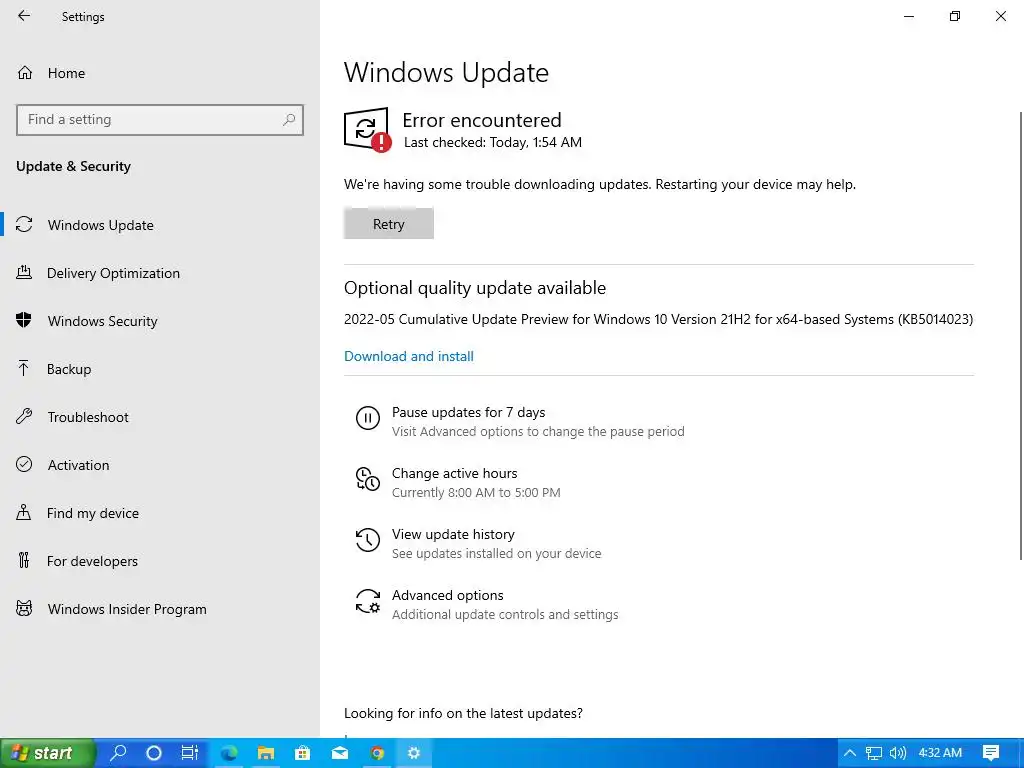
Task: Click the network tray icon
Action: coord(873,753)
